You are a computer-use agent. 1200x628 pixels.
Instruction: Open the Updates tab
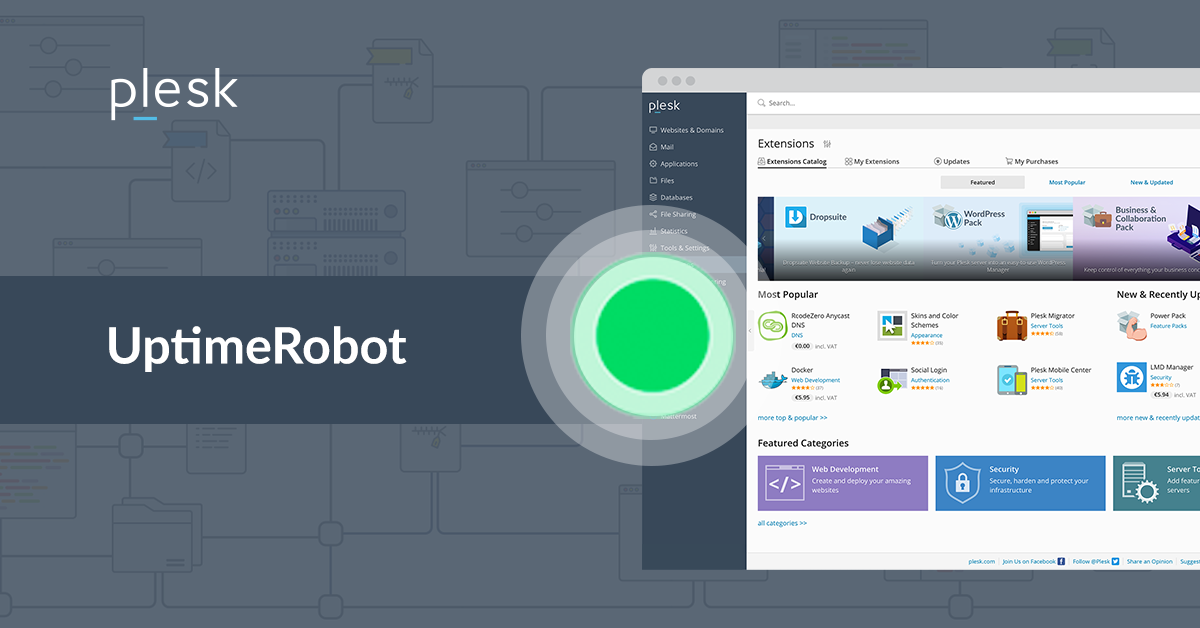tap(956, 161)
